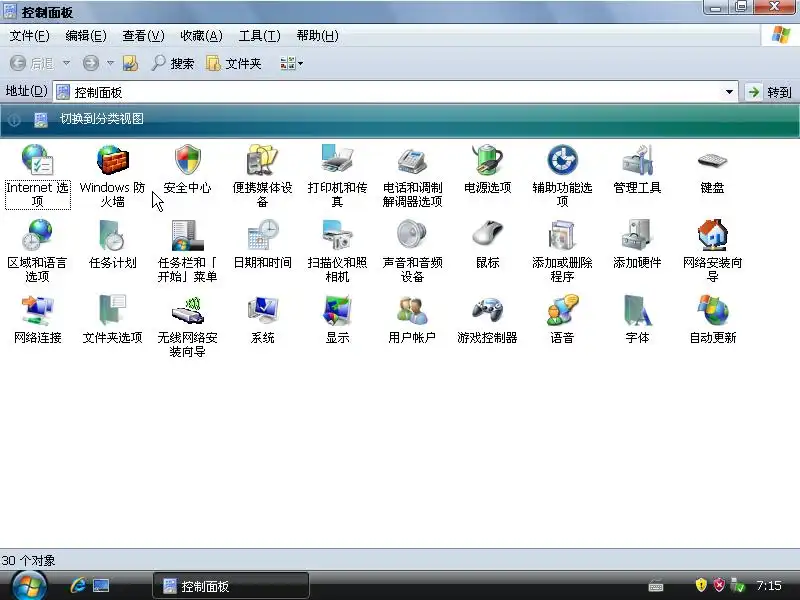The image size is (800, 600).
Task: Open the 工具(T) menu
Action: pos(259,36)
